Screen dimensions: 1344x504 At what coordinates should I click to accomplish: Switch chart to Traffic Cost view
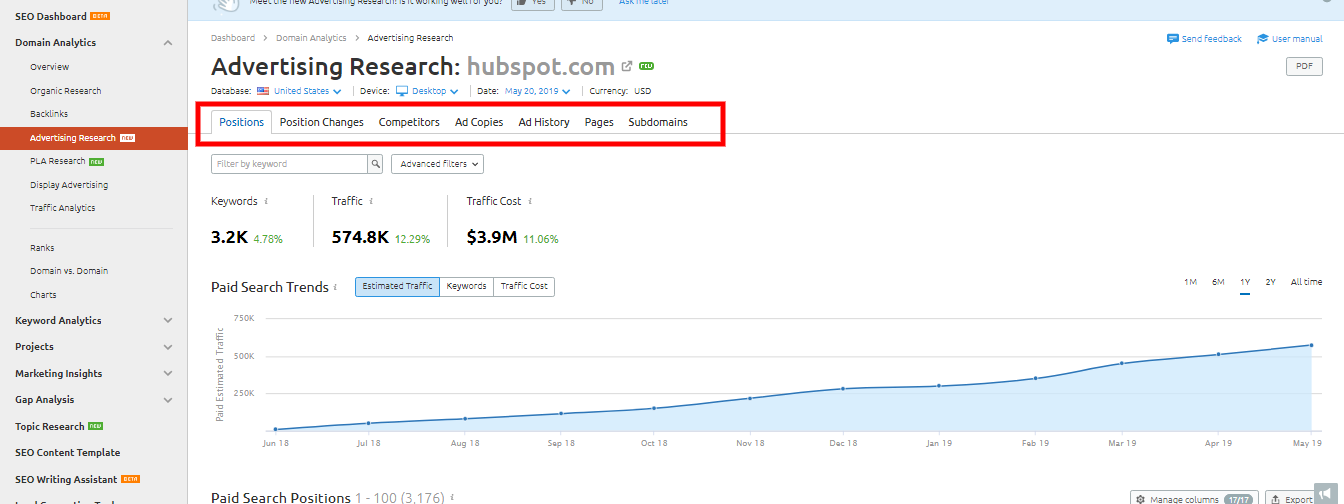(x=524, y=287)
